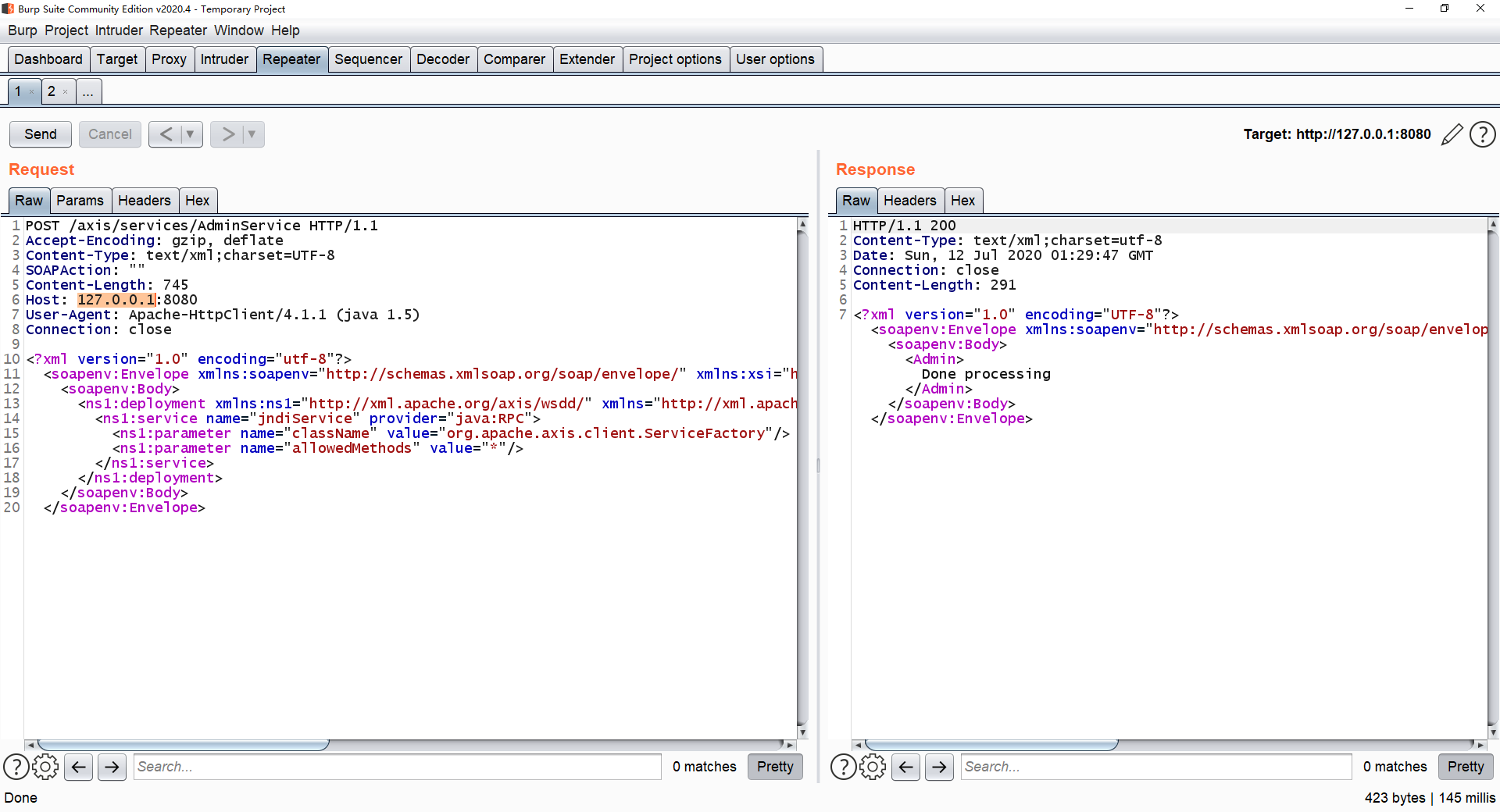
Task: Go to next request search match
Action: (x=112, y=767)
